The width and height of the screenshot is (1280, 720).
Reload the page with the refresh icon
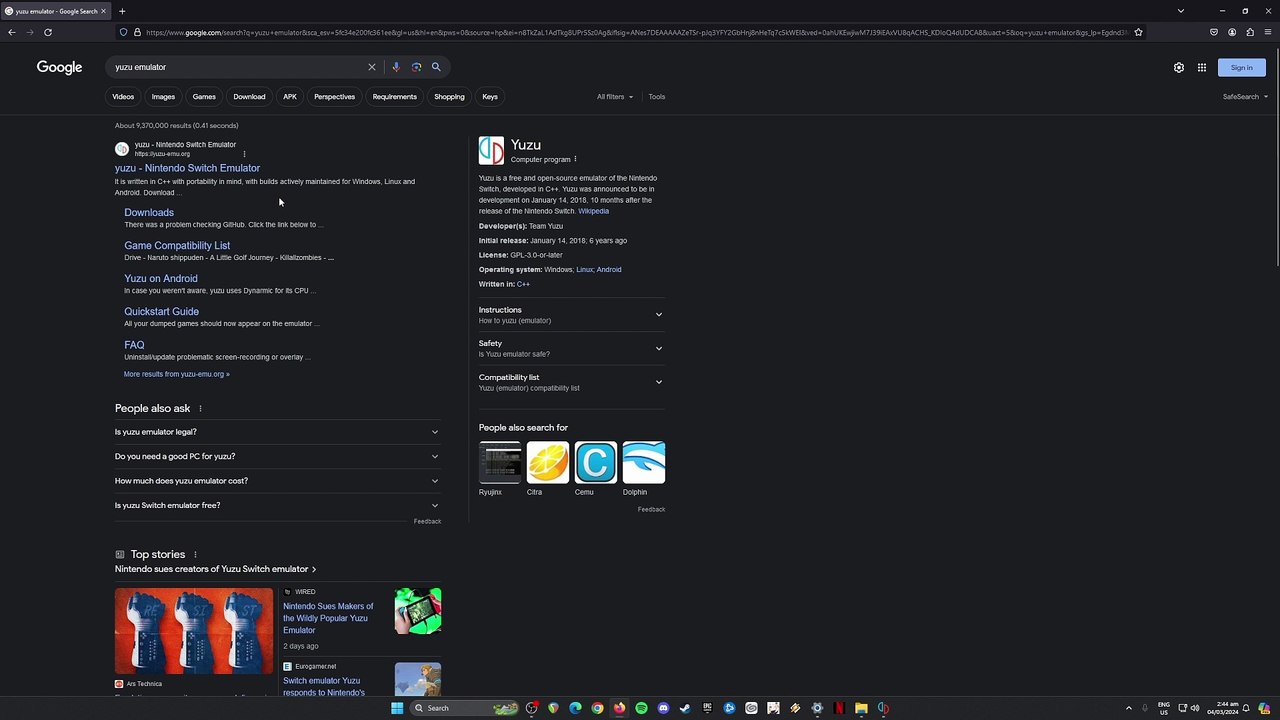[48, 32]
